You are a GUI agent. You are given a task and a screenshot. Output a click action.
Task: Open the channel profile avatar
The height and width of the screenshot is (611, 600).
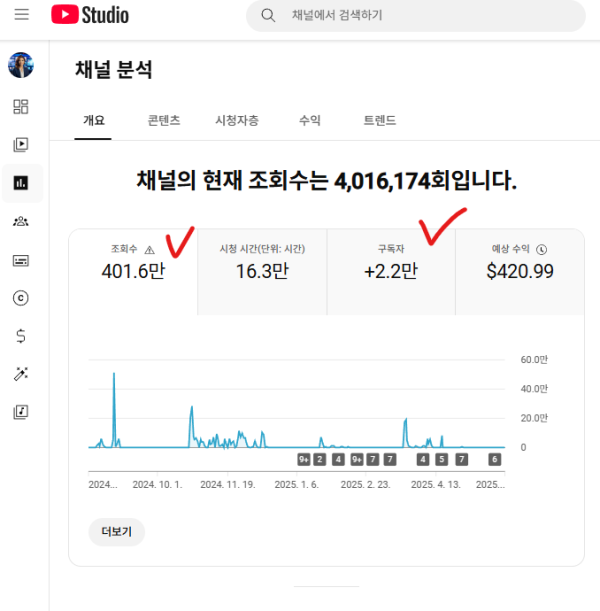(21, 65)
